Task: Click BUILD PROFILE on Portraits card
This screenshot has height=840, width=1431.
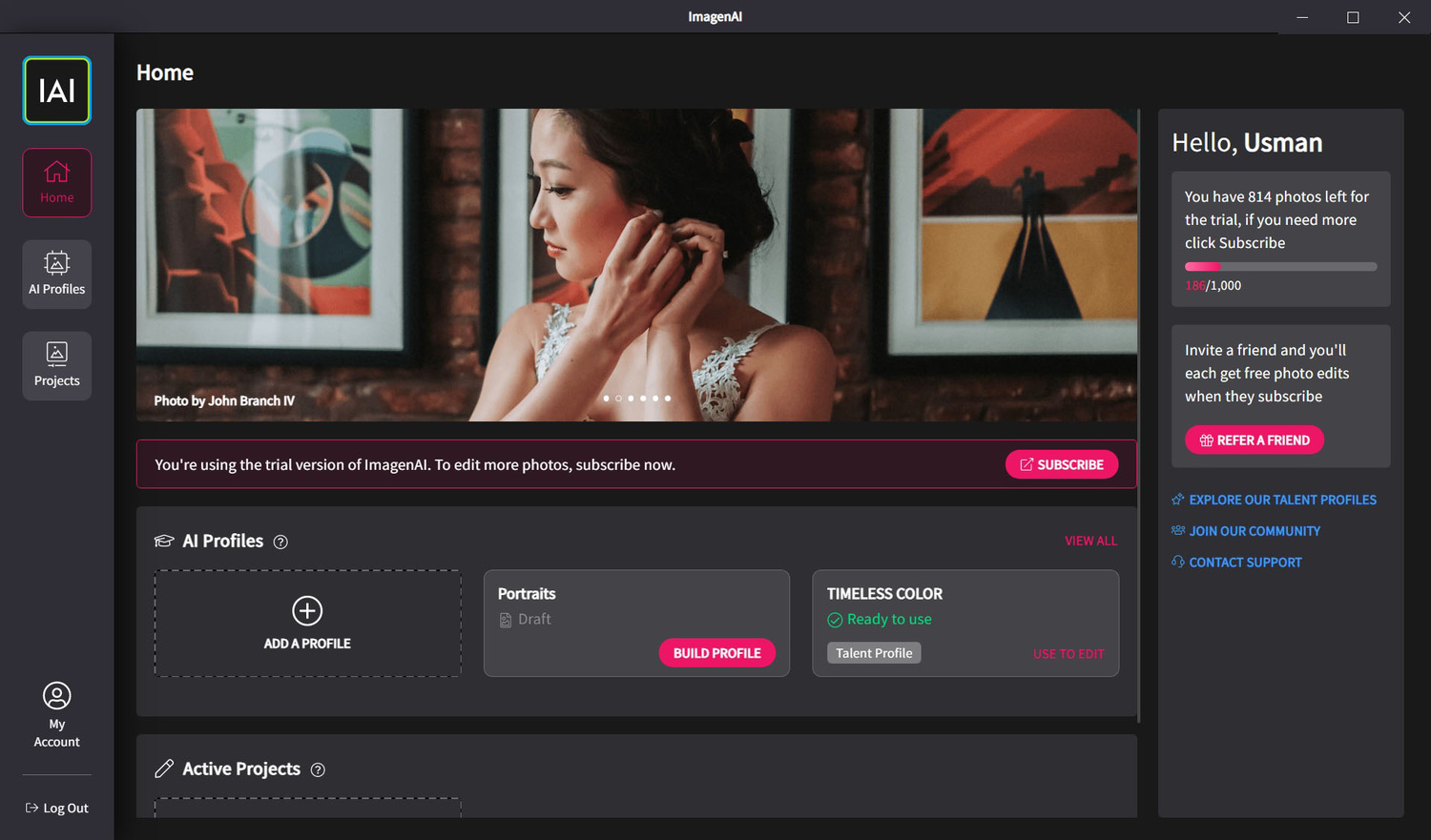Action: (717, 653)
